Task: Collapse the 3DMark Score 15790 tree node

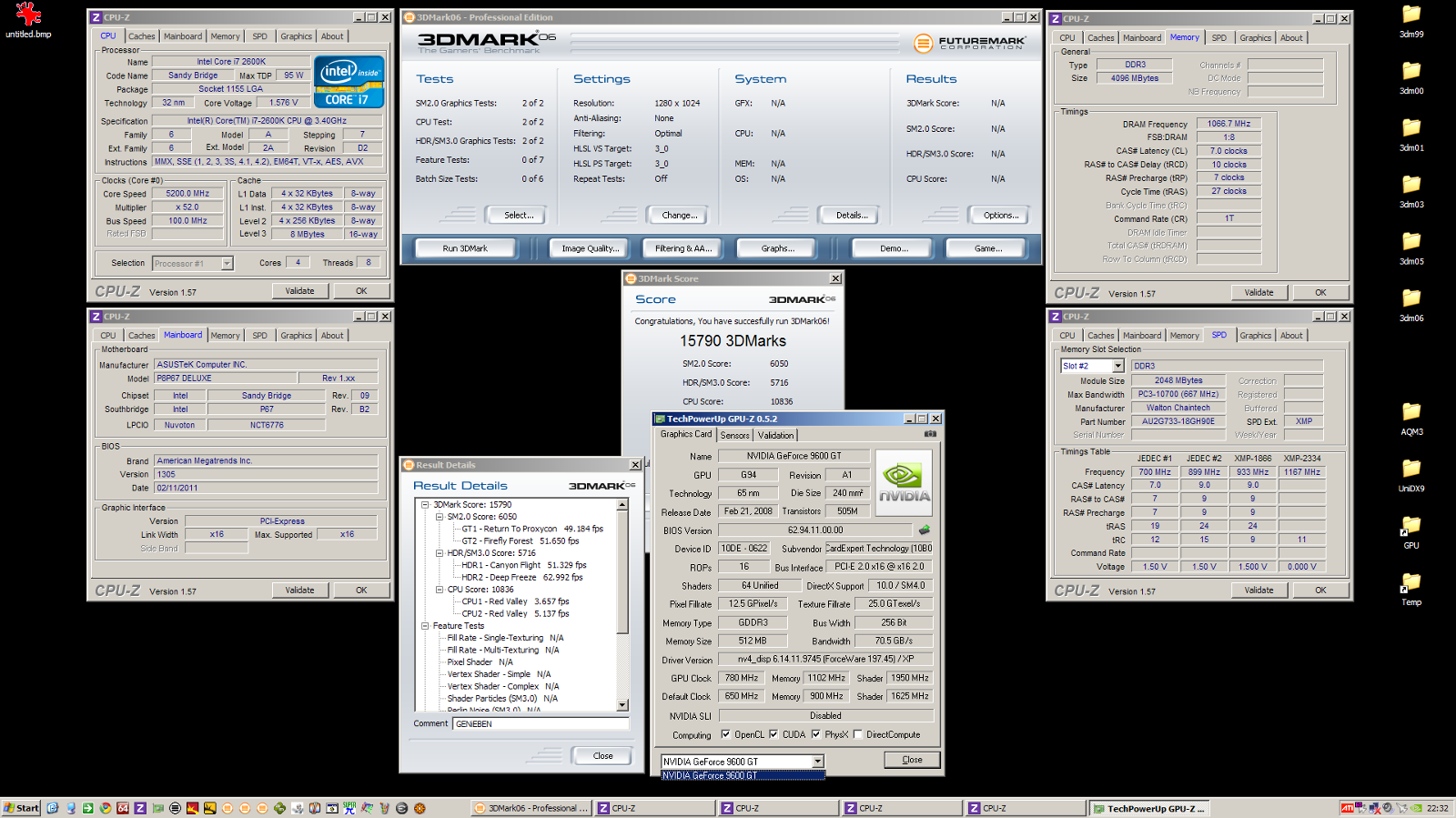Action: (425, 504)
